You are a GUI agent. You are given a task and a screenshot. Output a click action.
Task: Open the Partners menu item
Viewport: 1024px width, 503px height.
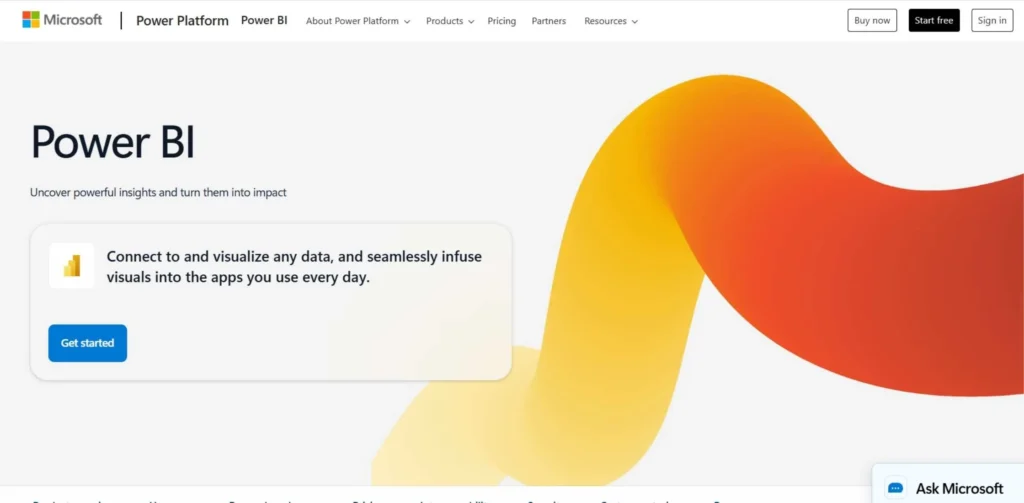549,21
